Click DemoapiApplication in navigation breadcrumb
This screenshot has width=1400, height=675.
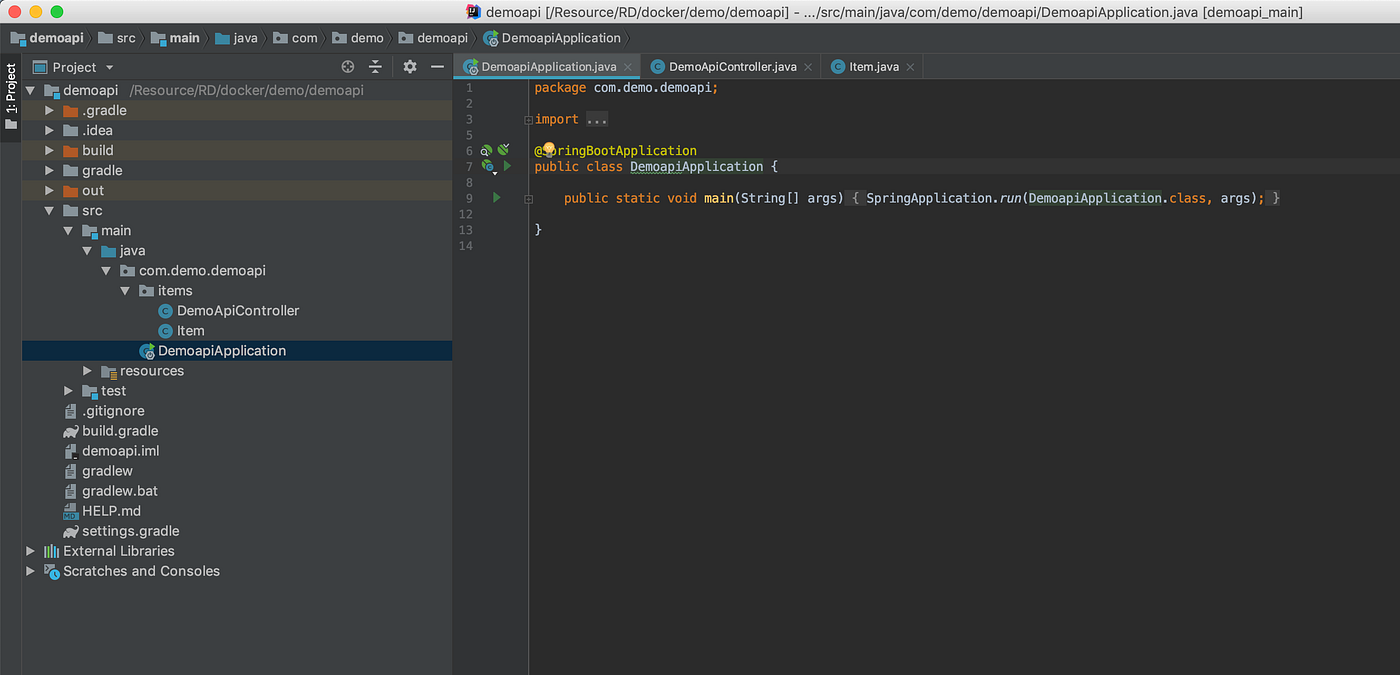[x=553, y=38]
